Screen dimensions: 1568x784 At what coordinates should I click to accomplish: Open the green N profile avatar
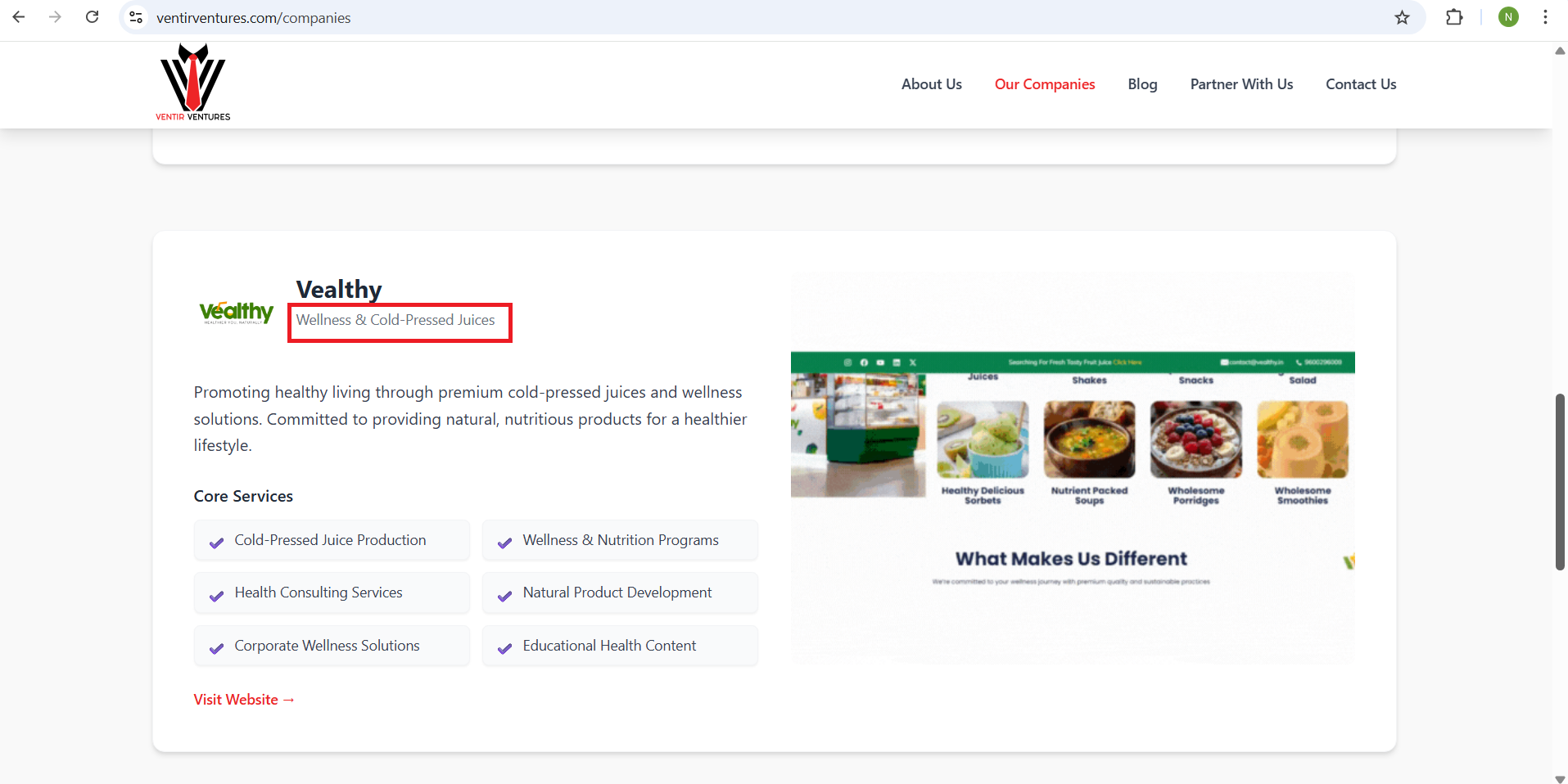pos(1508,17)
